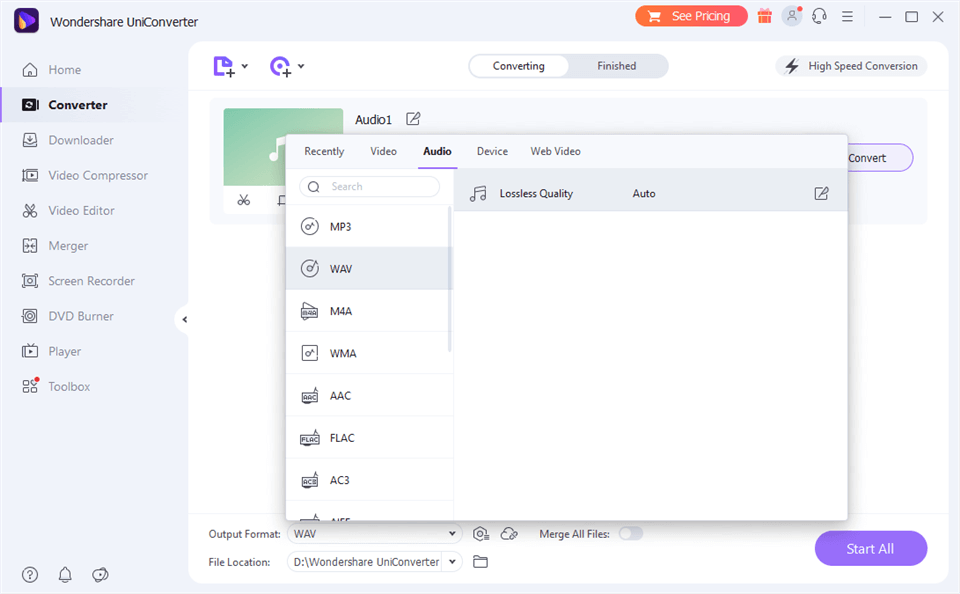Show the Finished list tab
The width and height of the screenshot is (960, 594).
point(617,66)
